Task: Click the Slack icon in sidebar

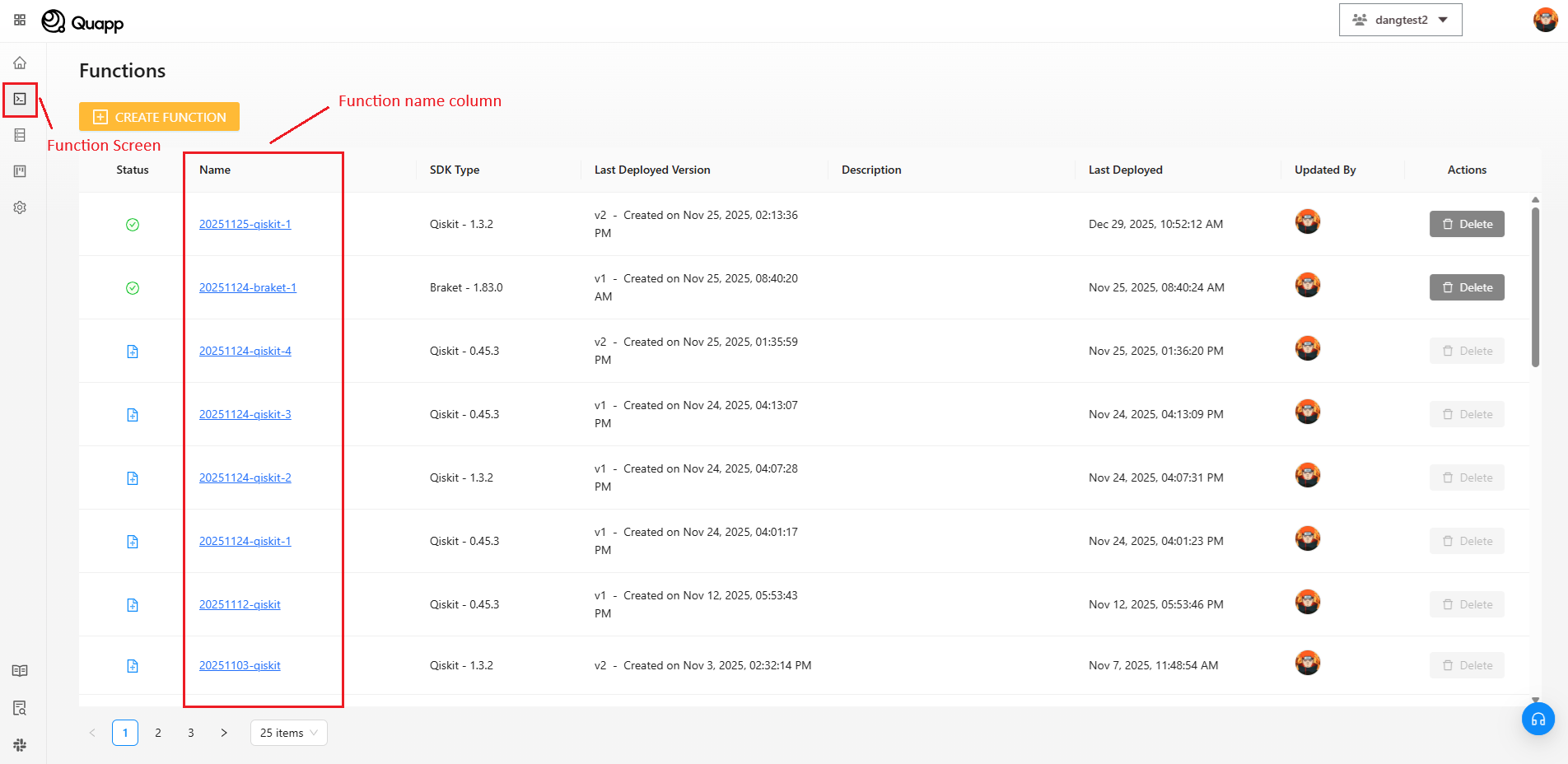Action: pyautogui.click(x=20, y=745)
